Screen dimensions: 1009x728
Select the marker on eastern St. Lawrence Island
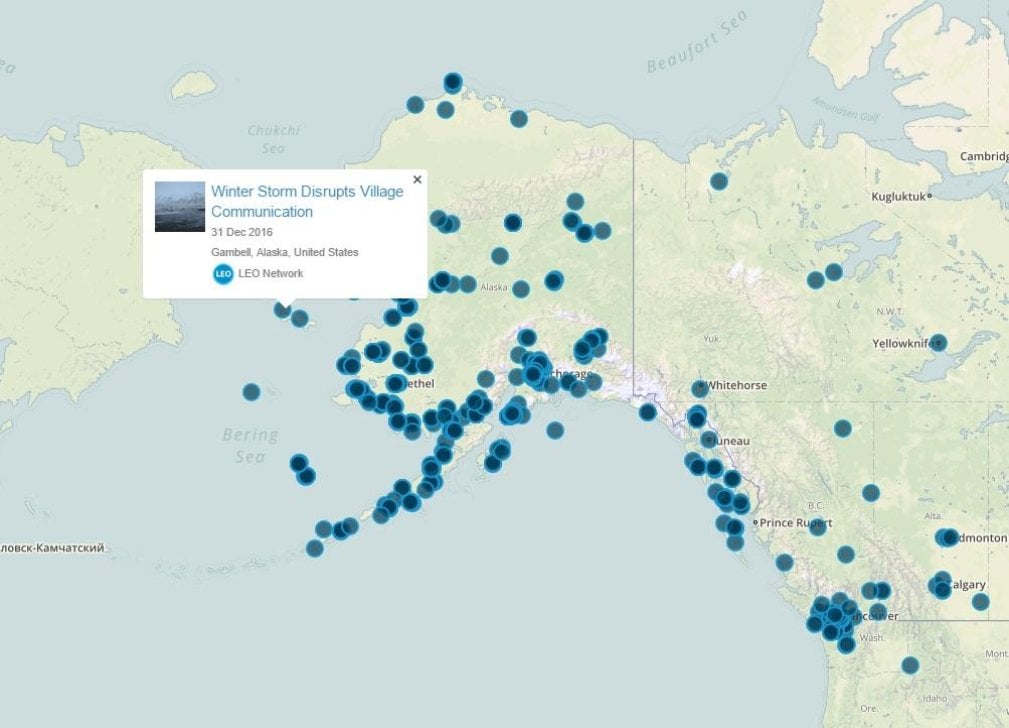[x=300, y=318]
